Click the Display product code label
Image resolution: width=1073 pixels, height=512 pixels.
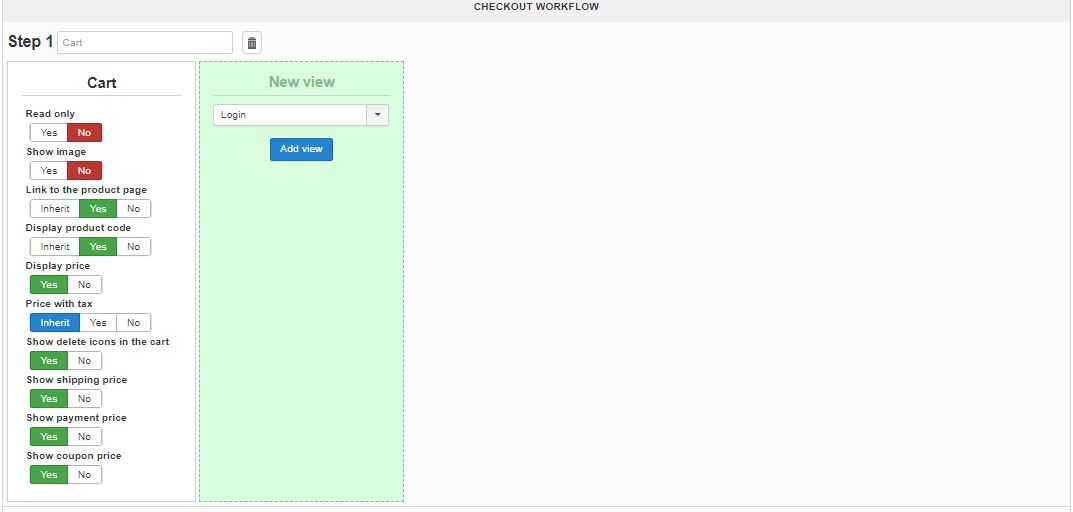pyautogui.click(x=78, y=227)
